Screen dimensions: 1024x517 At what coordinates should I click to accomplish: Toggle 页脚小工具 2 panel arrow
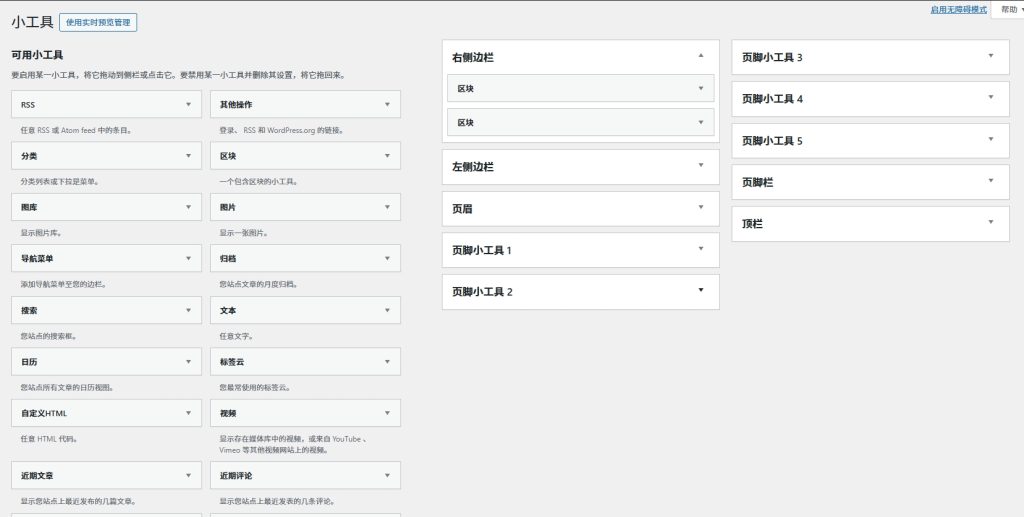point(701,290)
